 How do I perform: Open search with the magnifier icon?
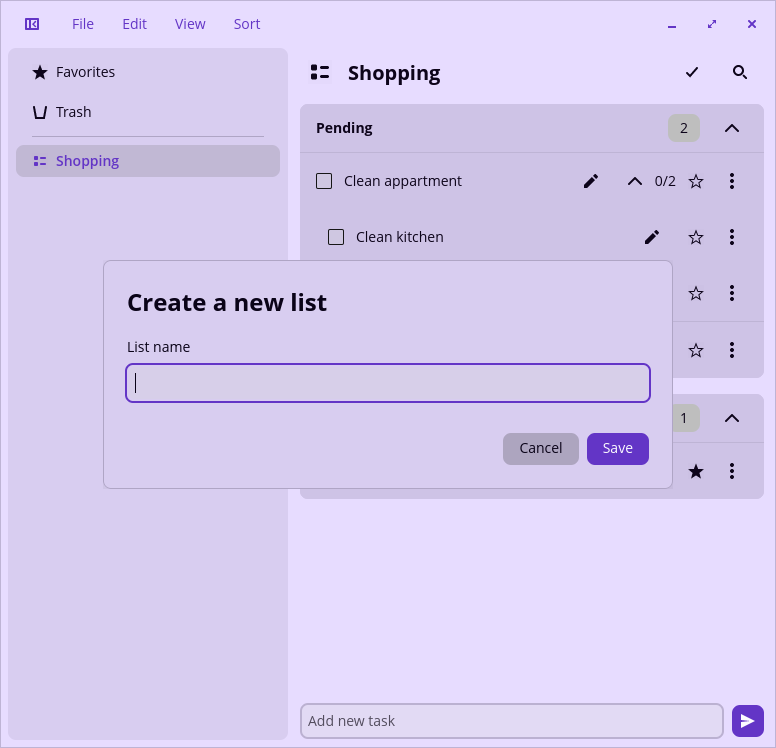point(740,72)
